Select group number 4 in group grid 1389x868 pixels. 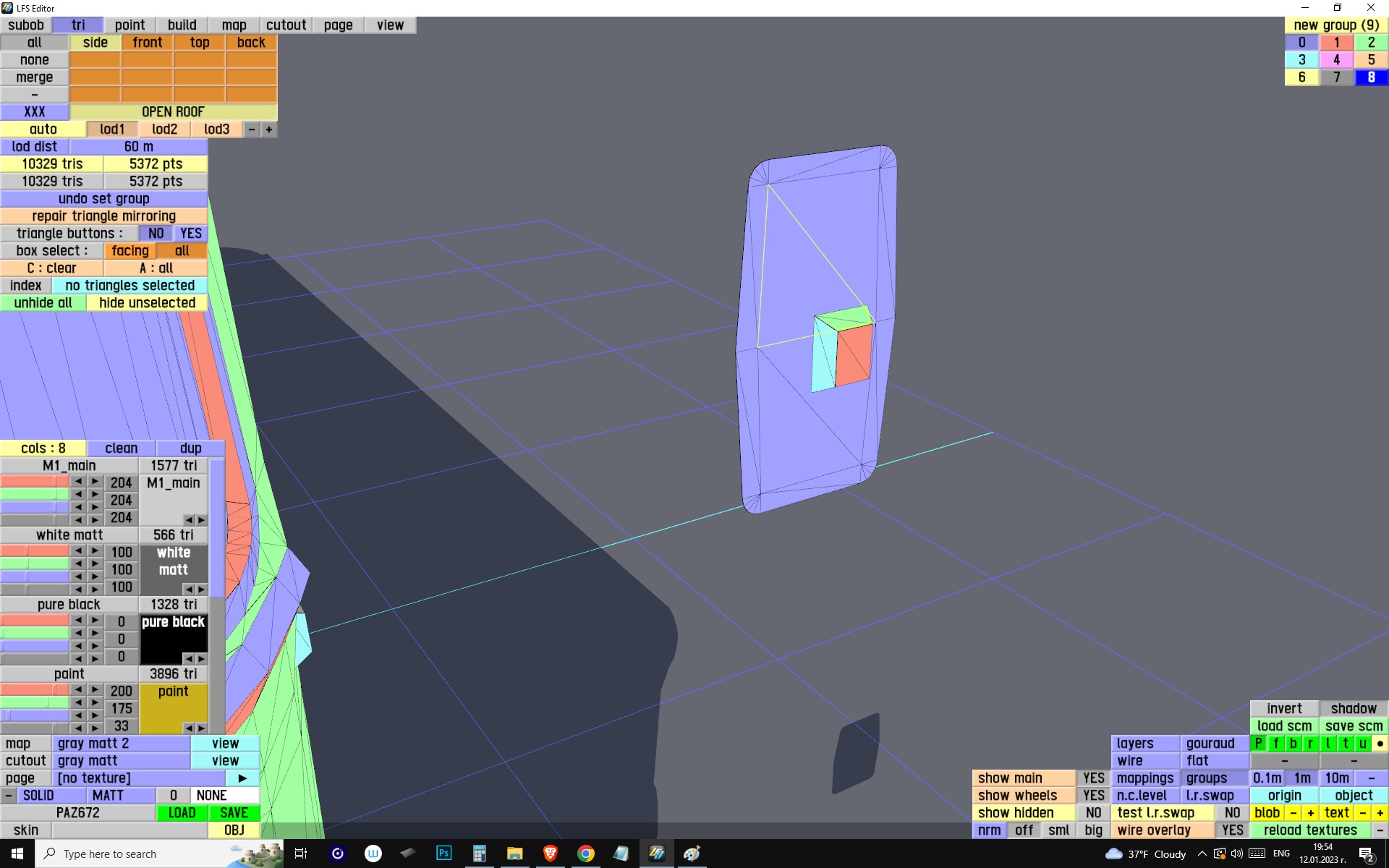pyautogui.click(x=1336, y=60)
